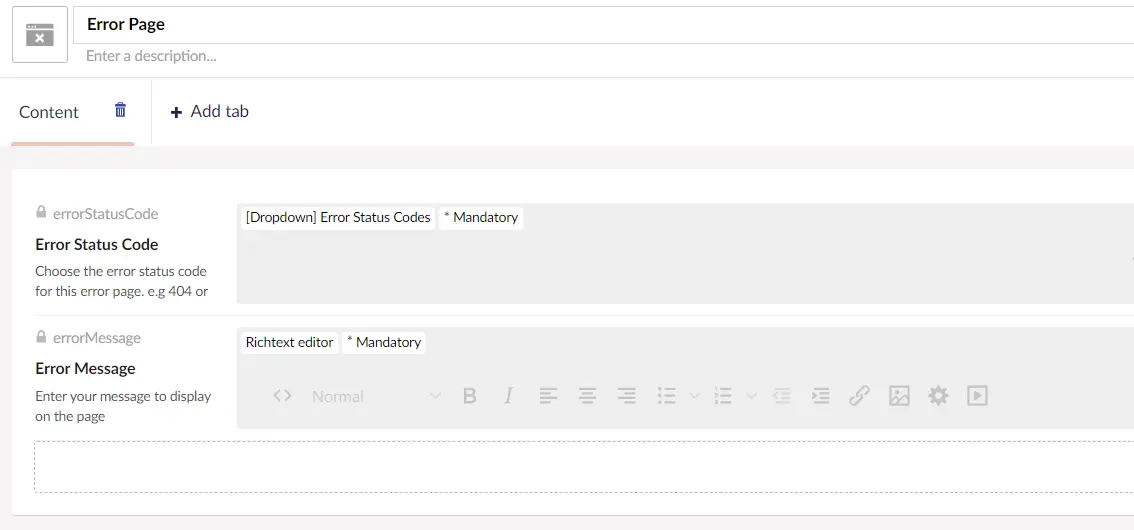Toggle italic formatting in richtext toolbar
The image size is (1134, 530).
tap(508, 396)
